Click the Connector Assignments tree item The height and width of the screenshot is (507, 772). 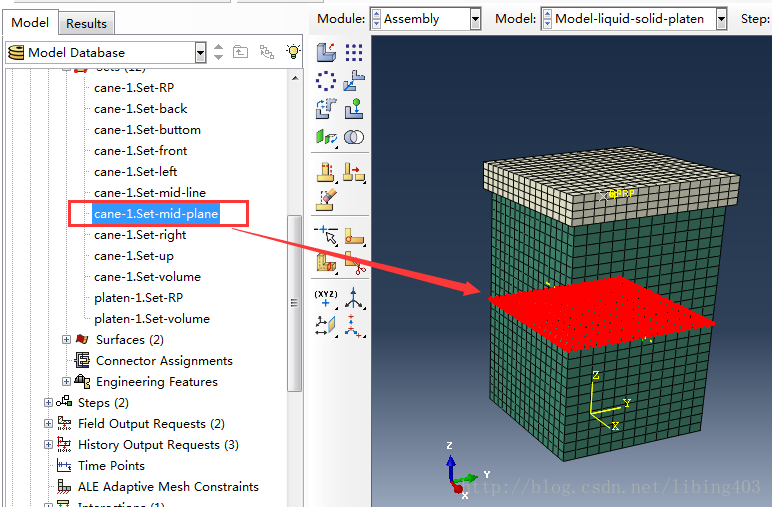tap(164, 361)
